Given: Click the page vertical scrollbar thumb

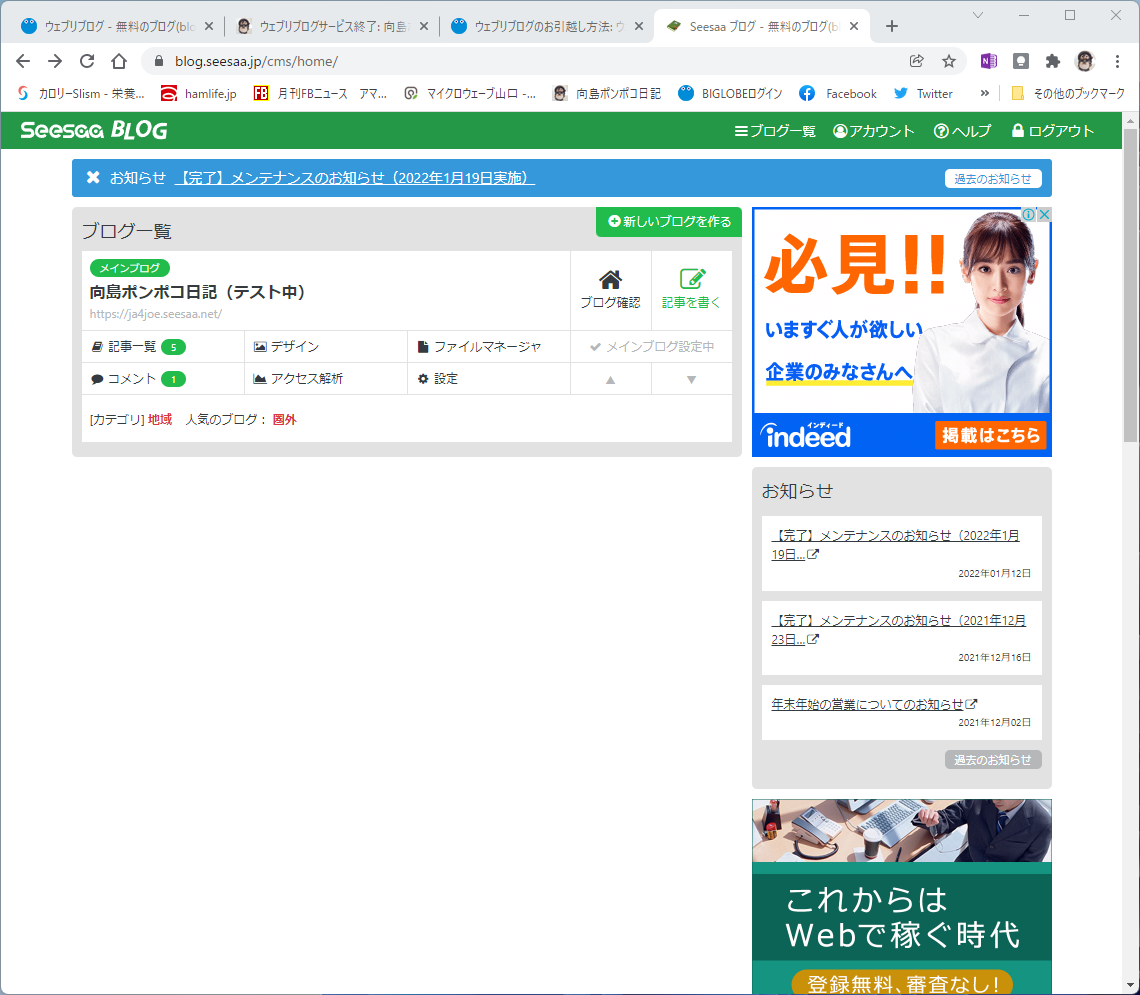Looking at the screenshot, I should click(1130, 285).
